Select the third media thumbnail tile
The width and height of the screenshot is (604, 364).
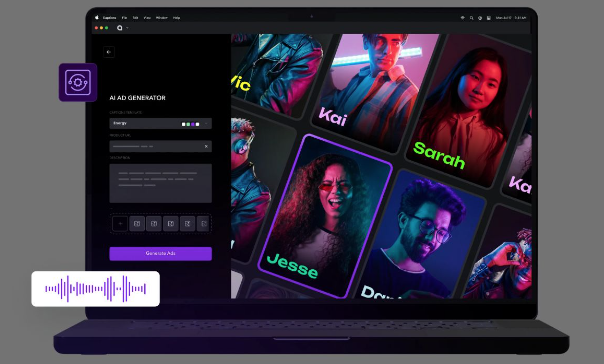point(171,223)
